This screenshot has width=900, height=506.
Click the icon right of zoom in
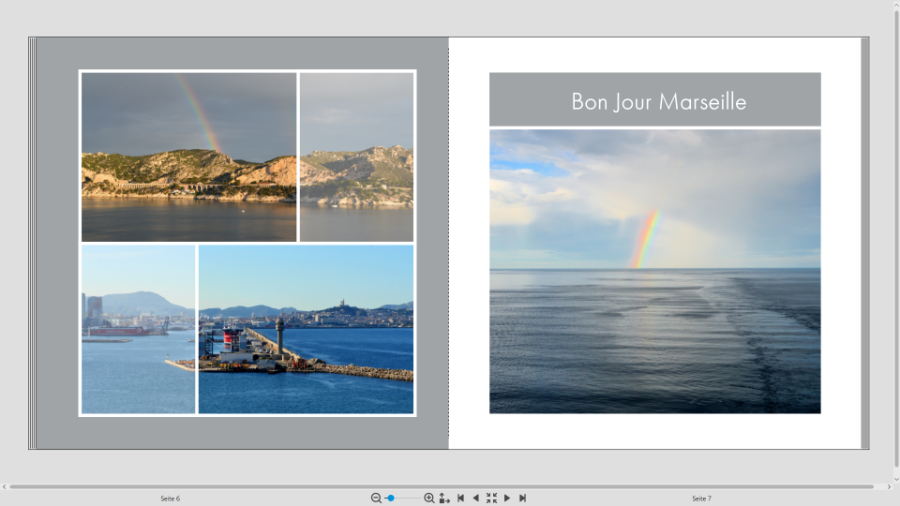(444, 498)
